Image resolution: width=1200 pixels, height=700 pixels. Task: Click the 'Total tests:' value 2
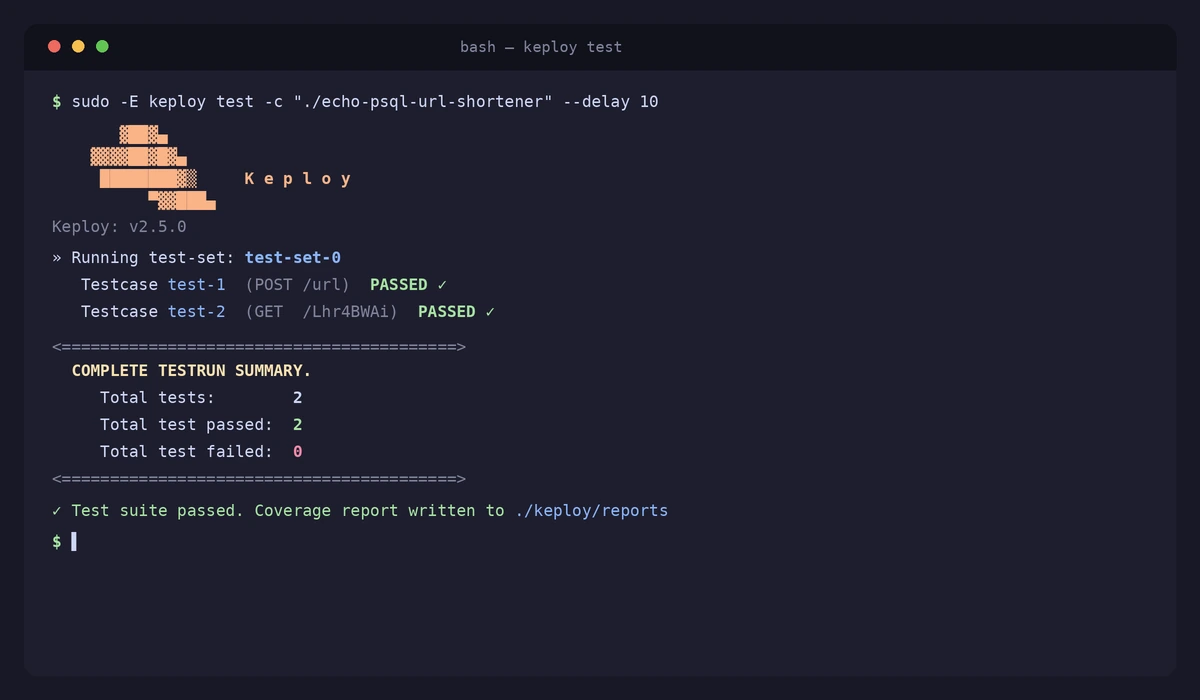(x=298, y=398)
